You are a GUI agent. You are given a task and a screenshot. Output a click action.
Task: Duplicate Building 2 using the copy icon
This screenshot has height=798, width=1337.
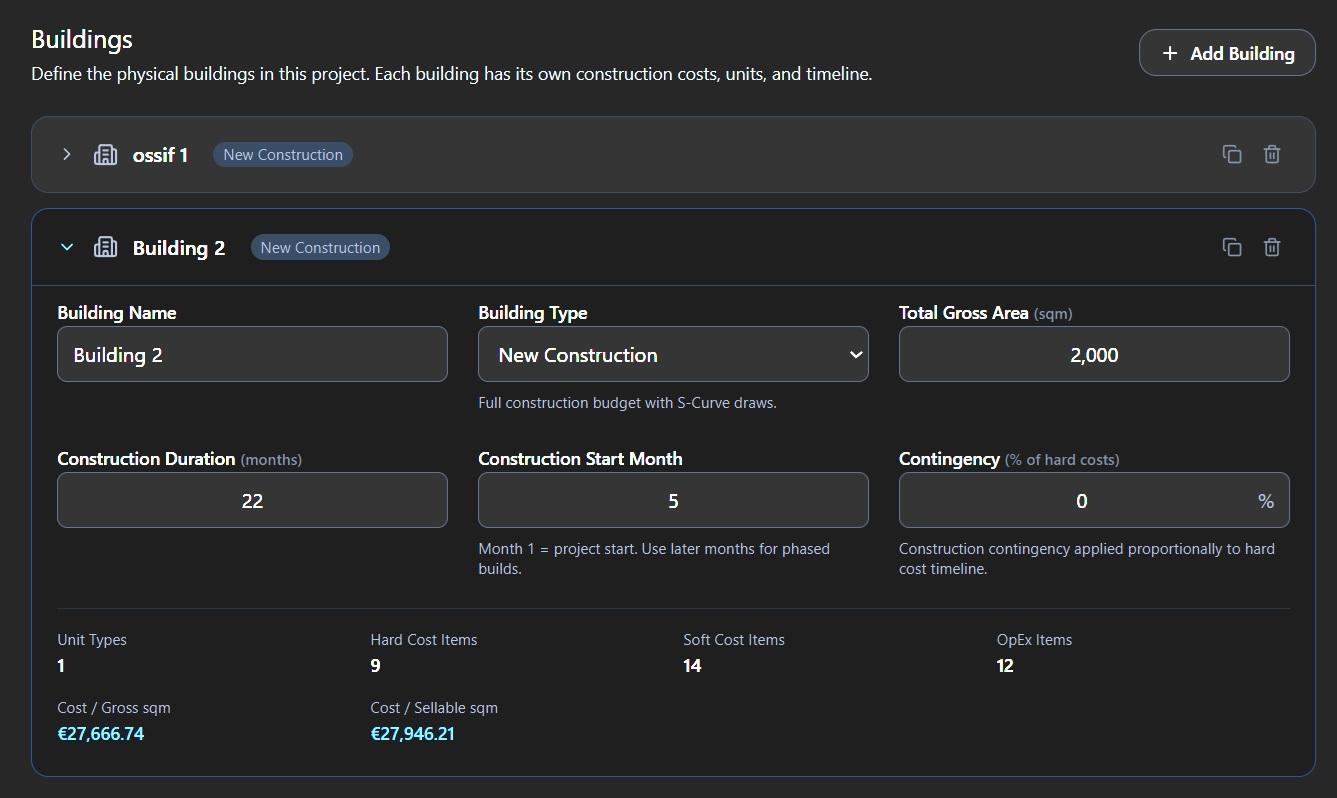coord(1232,247)
